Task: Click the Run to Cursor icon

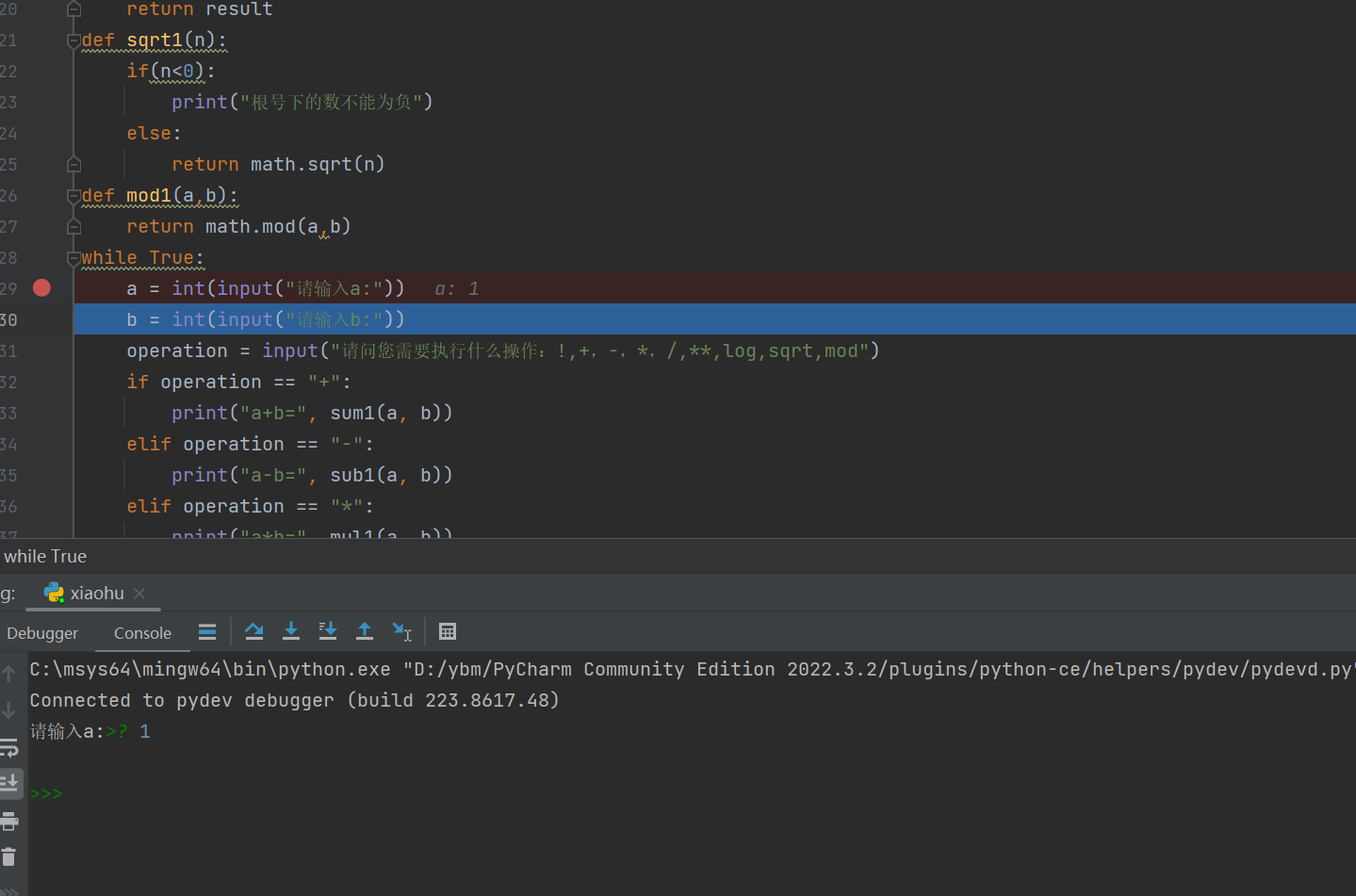Action: [402, 631]
